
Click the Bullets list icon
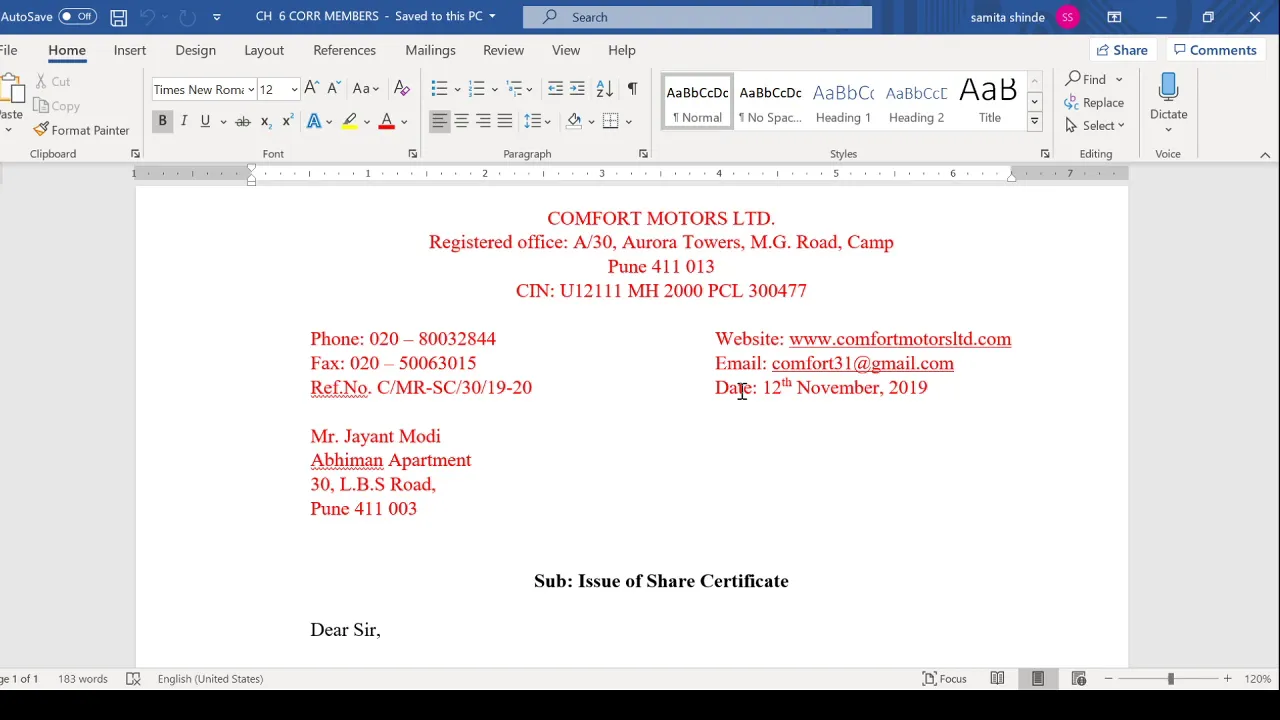[x=439, y=89]
